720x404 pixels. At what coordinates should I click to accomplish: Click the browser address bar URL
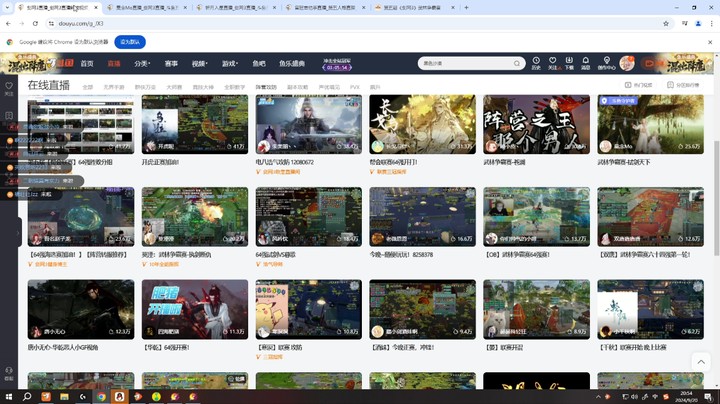[81, 23]
